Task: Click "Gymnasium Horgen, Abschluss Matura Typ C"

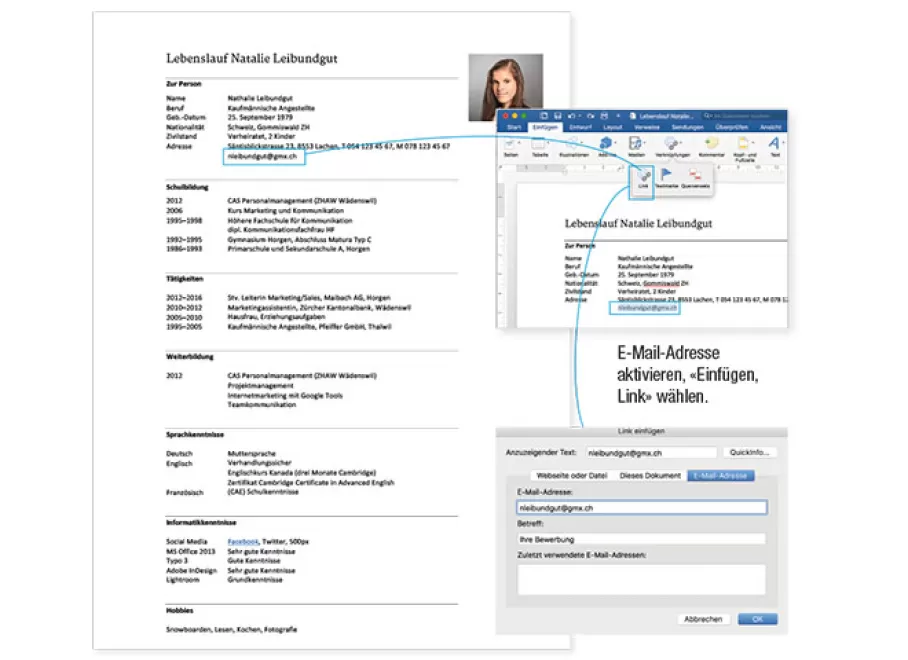Action: tap(299, 239)
